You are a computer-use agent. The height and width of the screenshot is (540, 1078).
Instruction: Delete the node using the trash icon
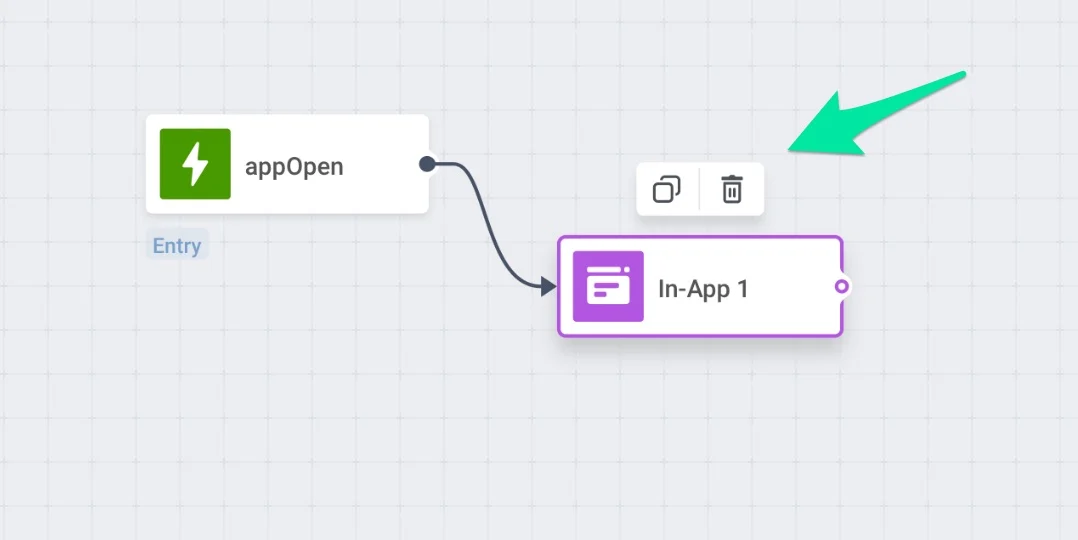pyautogui.click(x=732, y=189)
